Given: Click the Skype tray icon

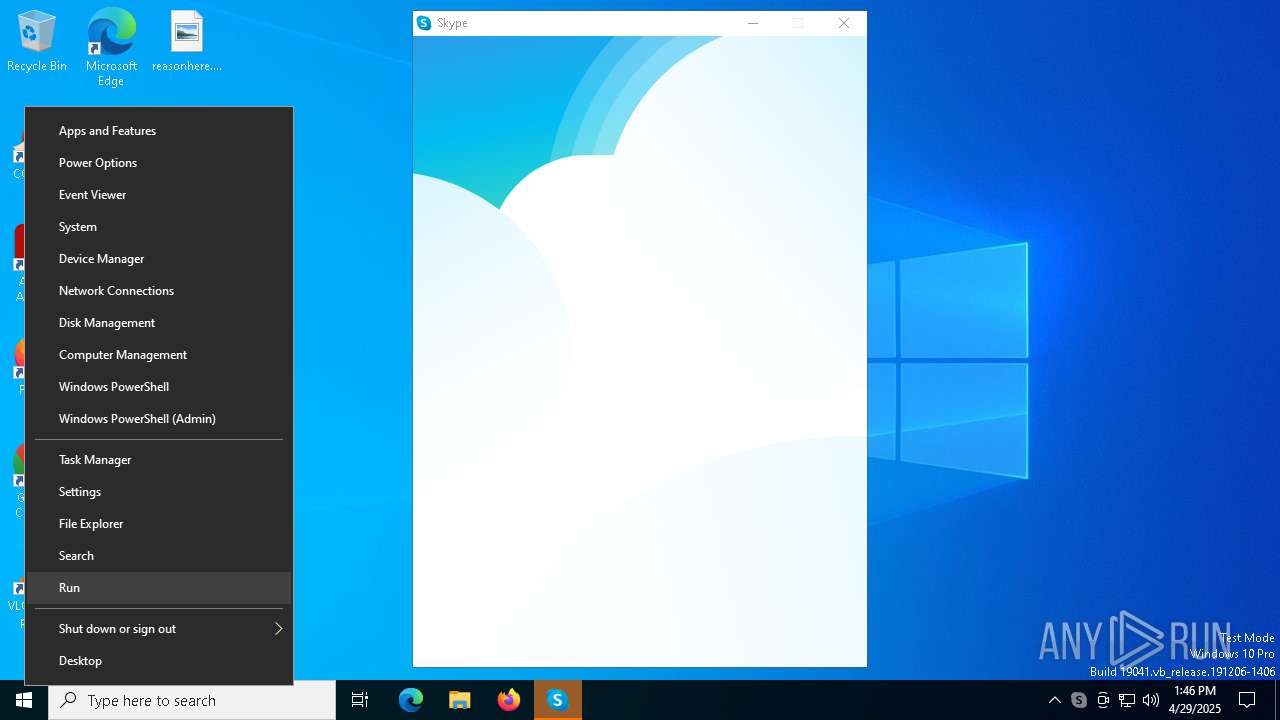Looking at the screenshot, I should (1079, 700).
